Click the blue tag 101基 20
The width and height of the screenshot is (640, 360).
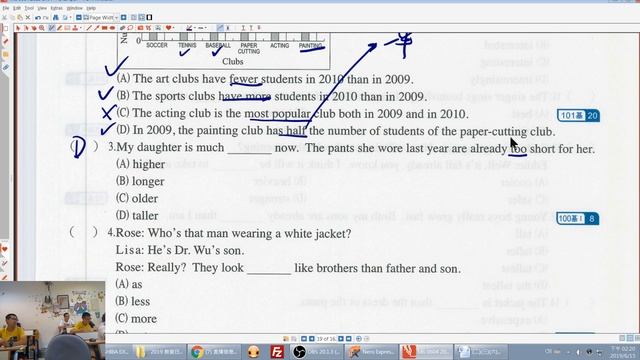[578, 116]
